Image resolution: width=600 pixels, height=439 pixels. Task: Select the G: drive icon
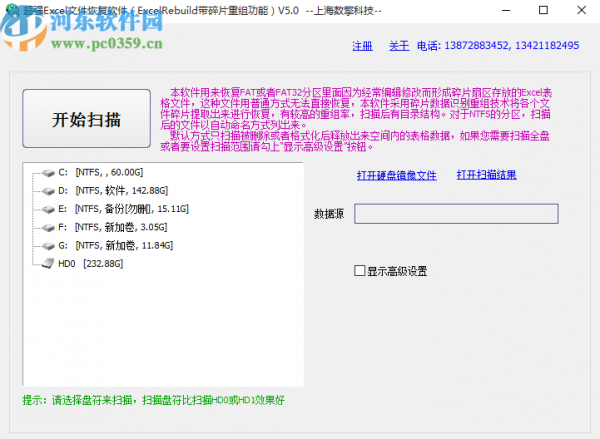[49, 246]
